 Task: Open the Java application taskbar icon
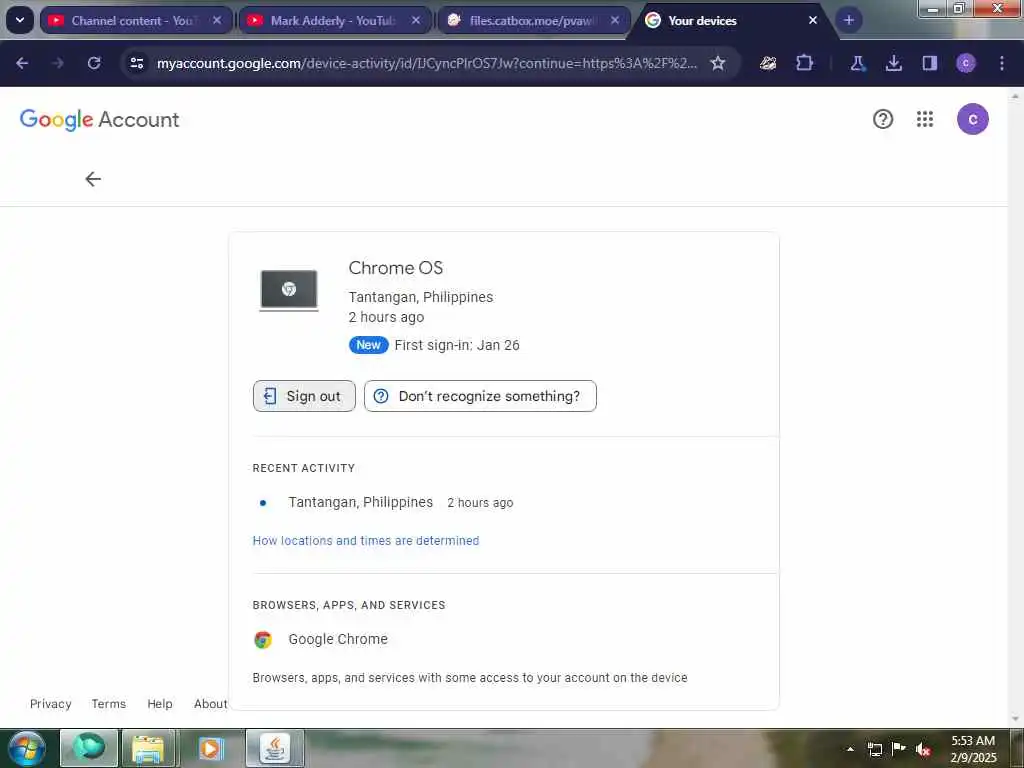coord(275,748)
